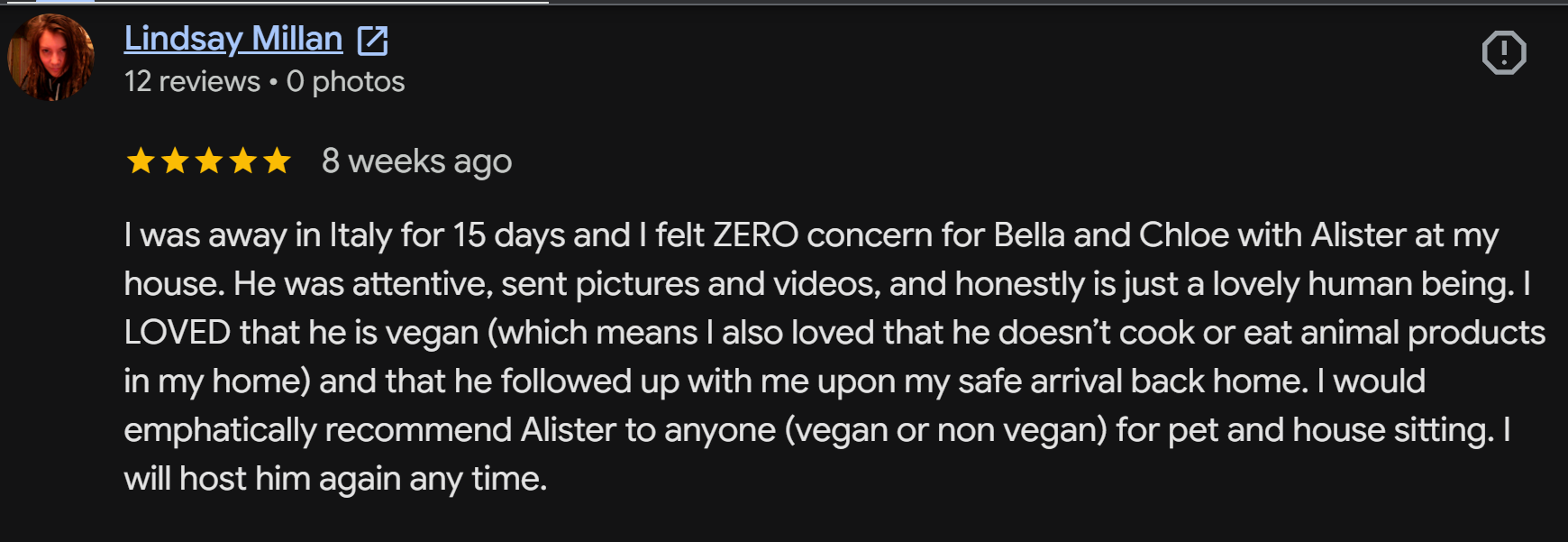Click "will host him again any time" sentence
This screenshot has height=542, width=1568.
pos(335,479)
